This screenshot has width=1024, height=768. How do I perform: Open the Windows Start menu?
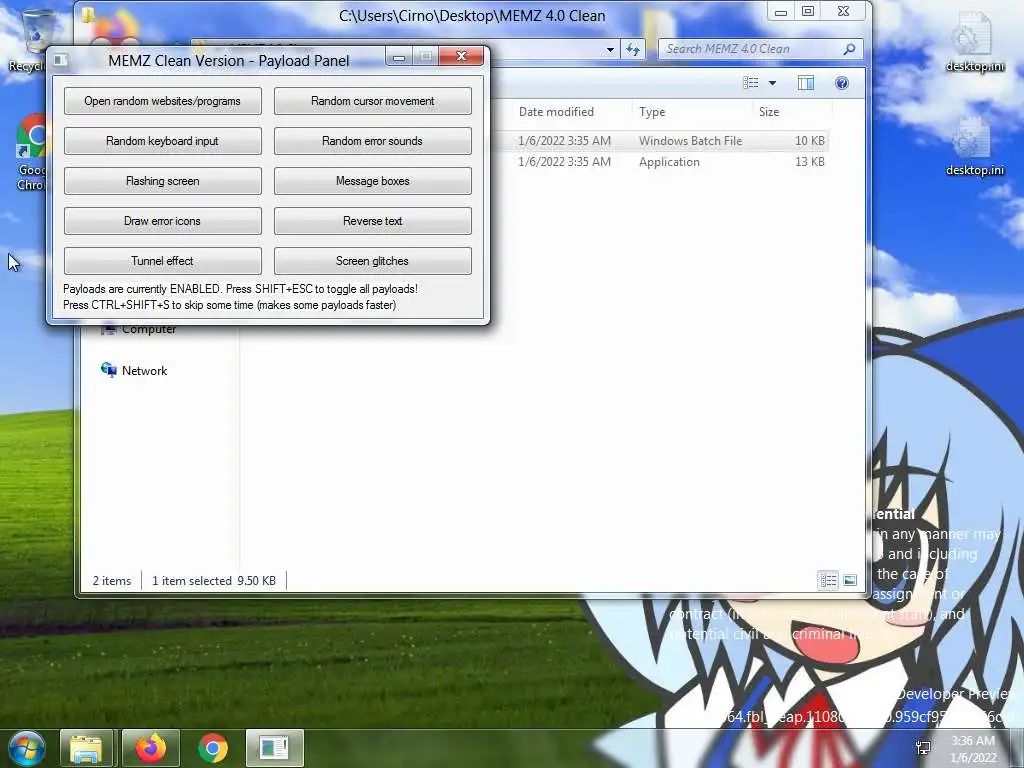coord(26,748)
